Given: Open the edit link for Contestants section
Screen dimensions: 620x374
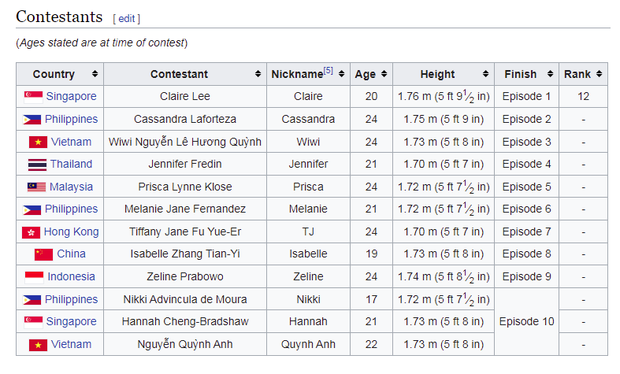Looking at the screenshot, I should click(127, 19).
